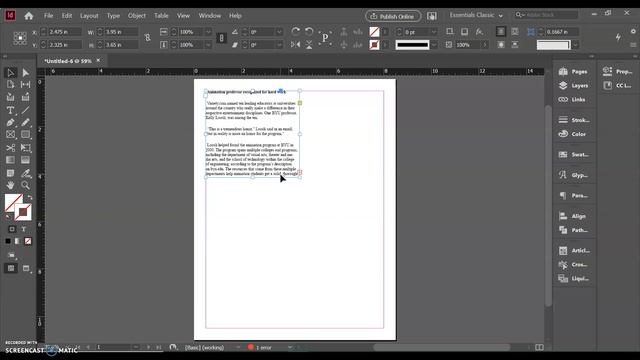The width and height of the screenshot is (640, 360).
Task: Toggle constrain proportions for width and height
Action: [x=147, y=38]
